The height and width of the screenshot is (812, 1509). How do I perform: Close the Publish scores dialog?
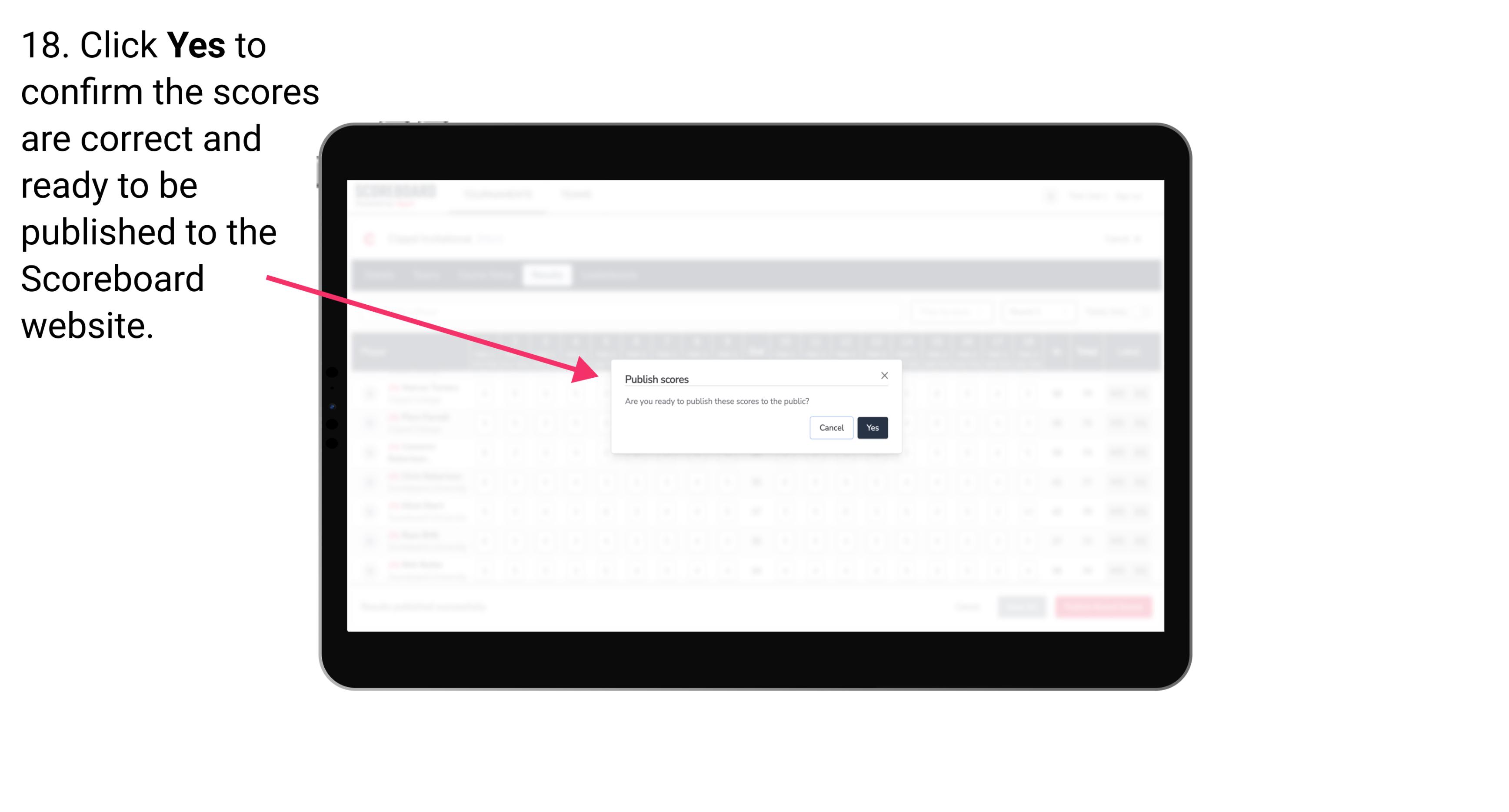tap(884, 375)
